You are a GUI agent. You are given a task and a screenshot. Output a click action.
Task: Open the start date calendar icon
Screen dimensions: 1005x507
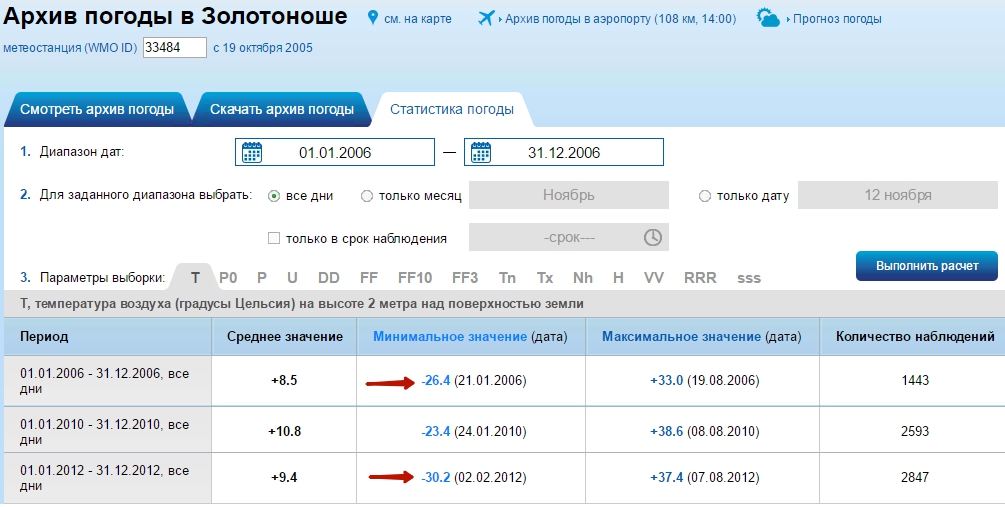[x=252, y=153]
